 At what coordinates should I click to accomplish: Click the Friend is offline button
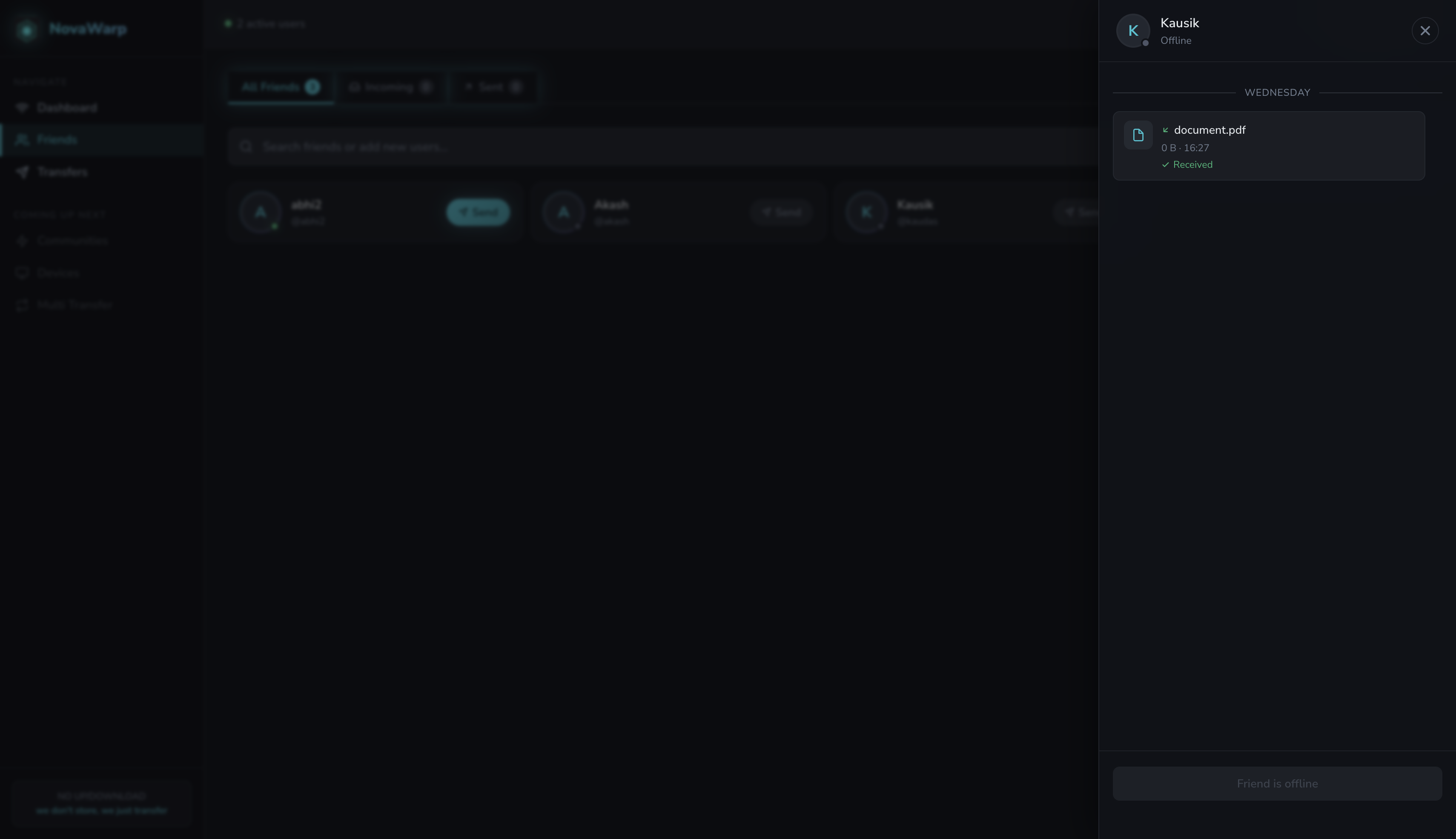coord(1277,784)
